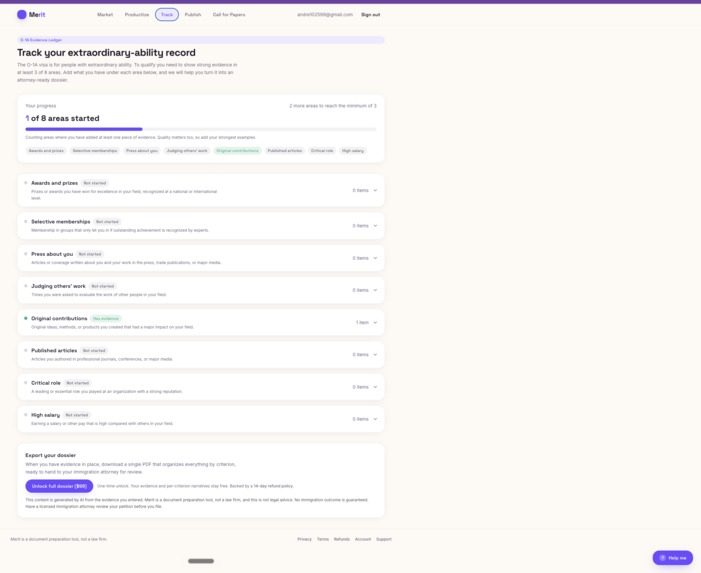Open the Productize nav tab
This screenshot has height=573, width=701.
pyautogui.click(x=137, y=15)
